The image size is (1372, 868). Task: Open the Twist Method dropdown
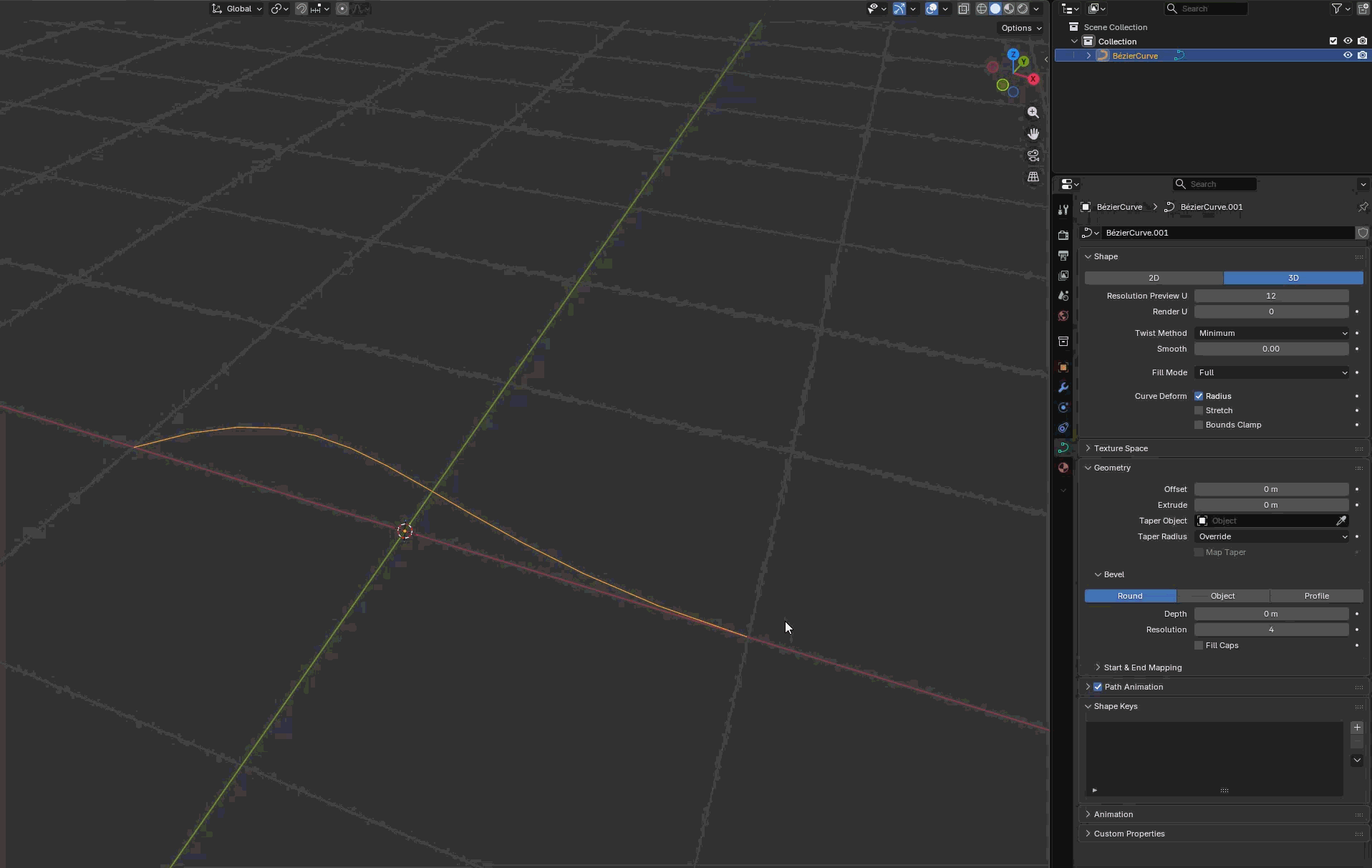pyautogui.click(x=1271, y=333)
